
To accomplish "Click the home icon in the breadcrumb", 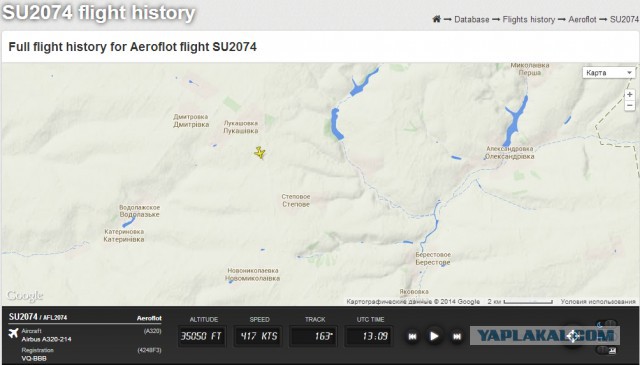I will pyautogui.click(x=437, y=19).
